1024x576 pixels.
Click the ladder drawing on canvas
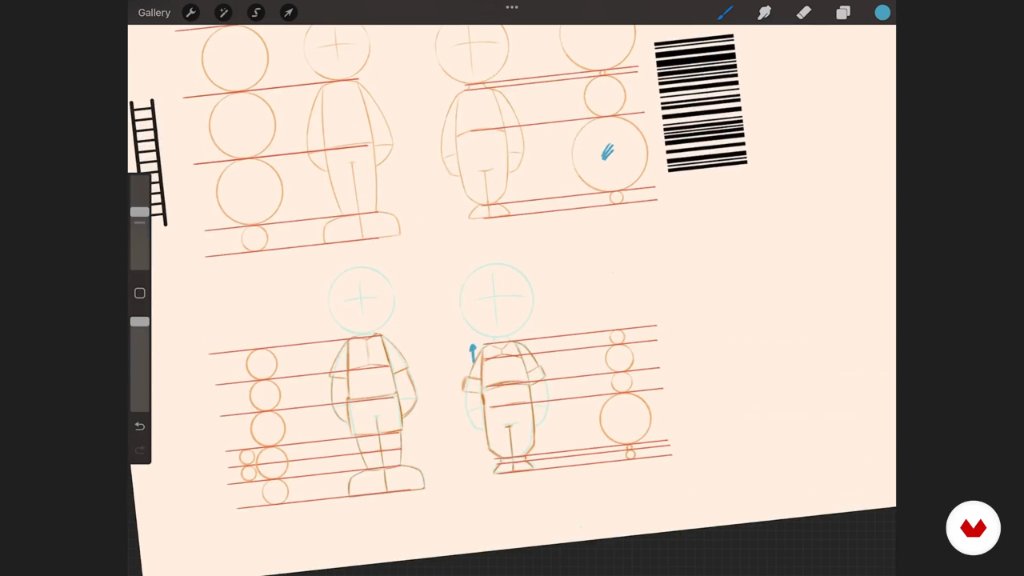pos(148,162)
